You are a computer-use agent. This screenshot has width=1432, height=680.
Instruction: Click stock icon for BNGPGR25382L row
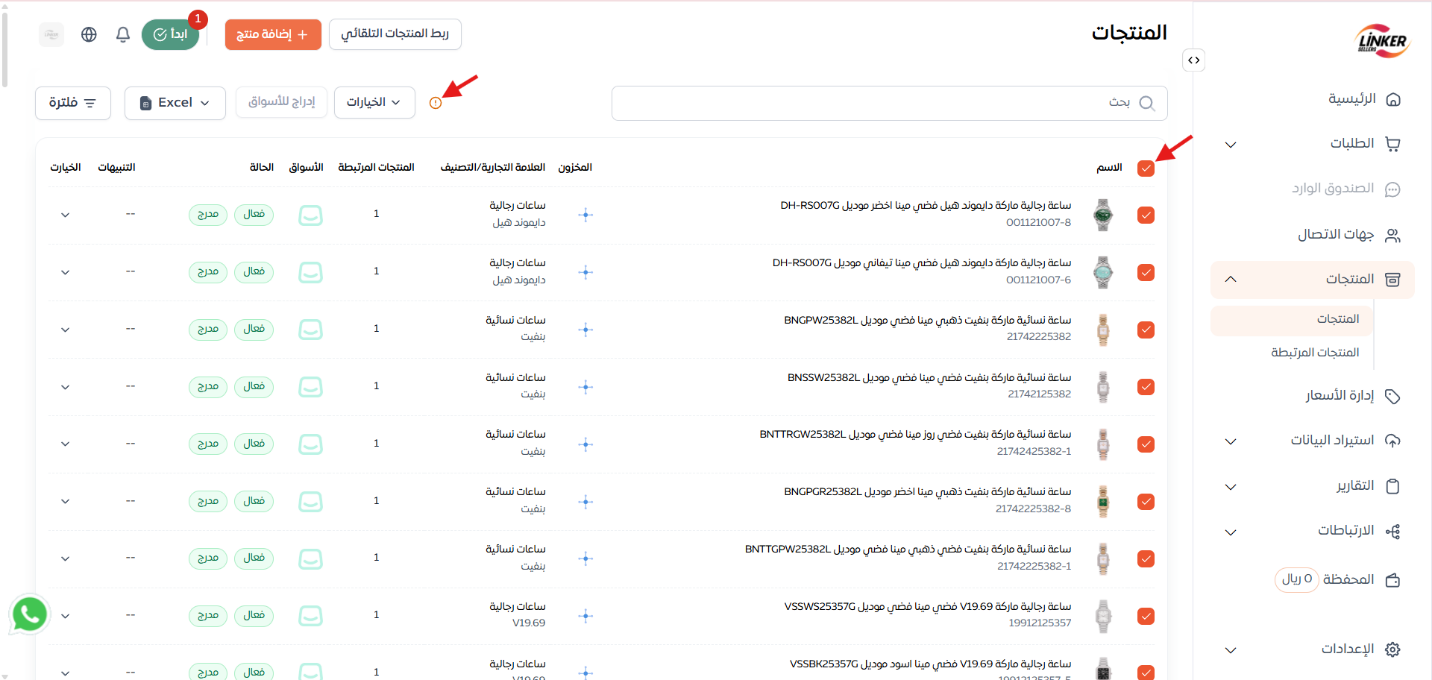pos(586,501)
